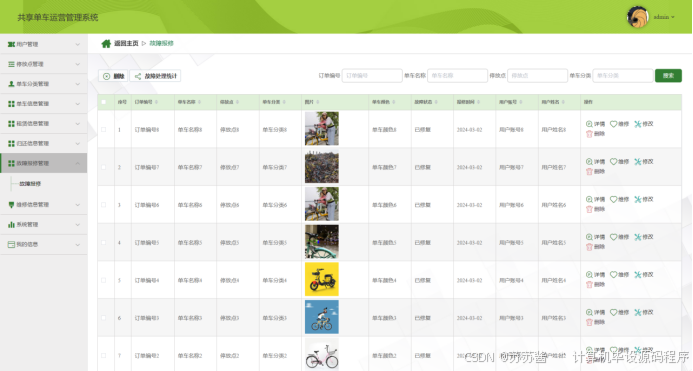Open the cartoon cyclist thumbnail in row 订单编号3
This screenshot has width=693, height=371.
tap(322, 317)
